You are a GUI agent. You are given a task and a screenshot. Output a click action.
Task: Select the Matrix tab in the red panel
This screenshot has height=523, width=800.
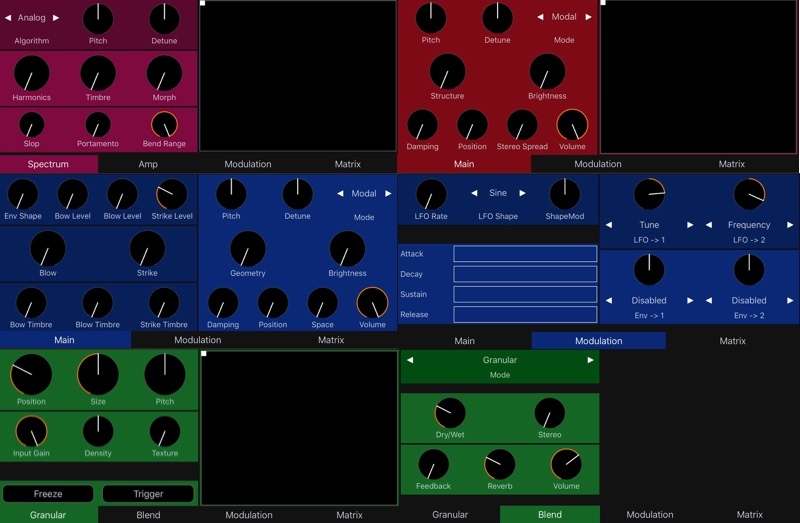732,164
